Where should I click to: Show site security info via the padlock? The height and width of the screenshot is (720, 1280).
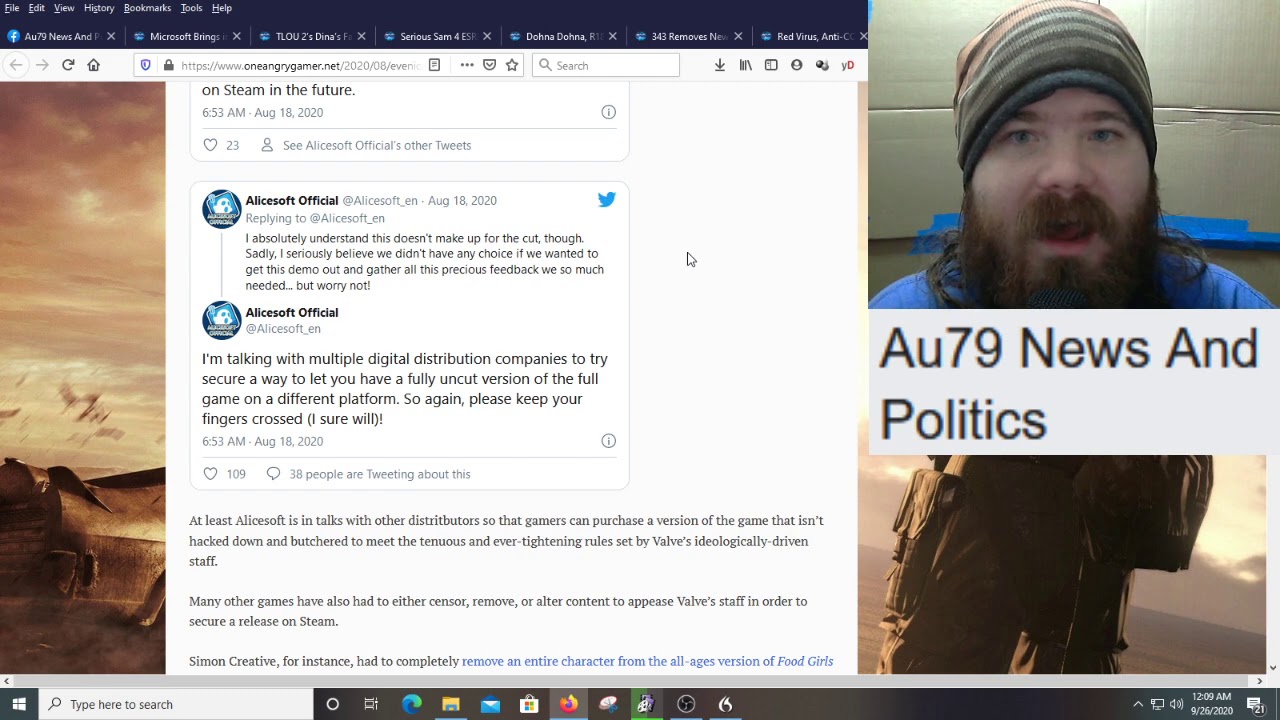pos(168,65)
